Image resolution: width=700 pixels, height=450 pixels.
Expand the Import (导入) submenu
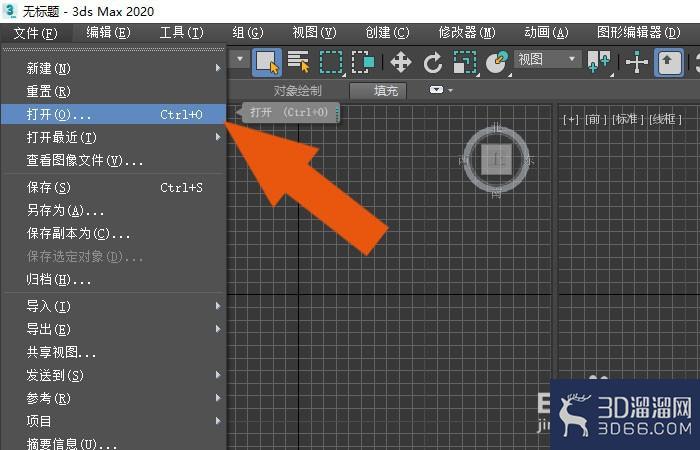point(113,306)
